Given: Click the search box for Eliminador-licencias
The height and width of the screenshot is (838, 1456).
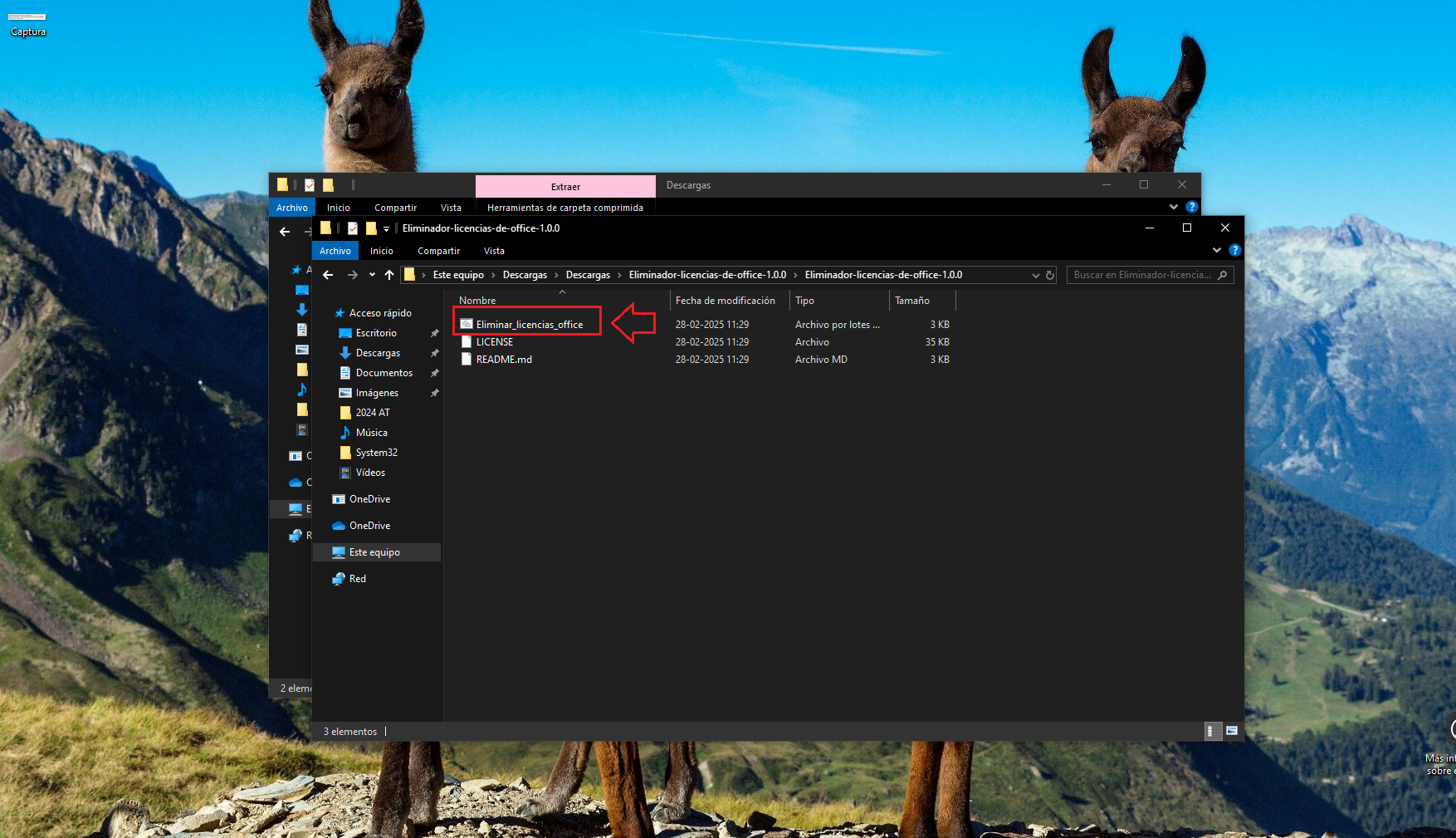Looking at the screenshot, I should pos(1141,275).
